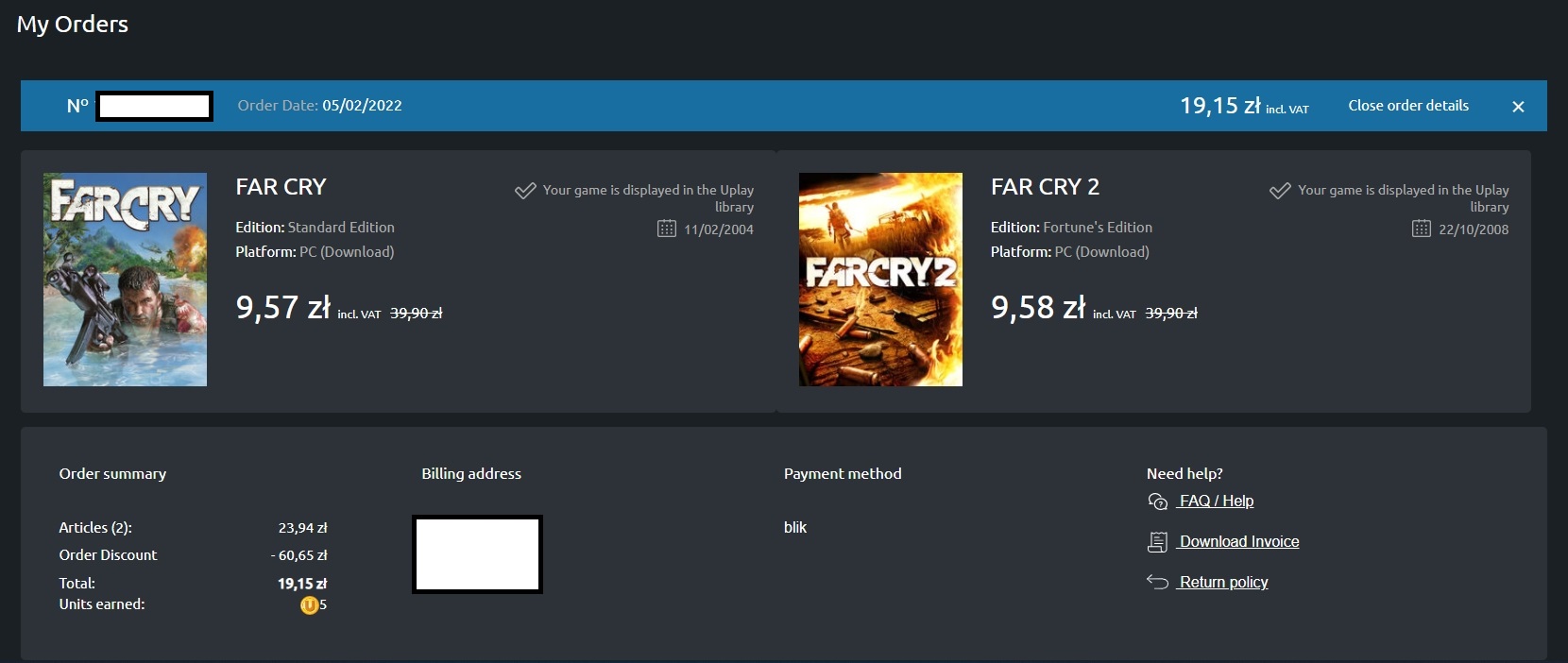Image resolution: width=1568 pixels, height=663 pixels.
Task: Click the FAR CRY 2 game title
Action: click(x=1045, y=187)
